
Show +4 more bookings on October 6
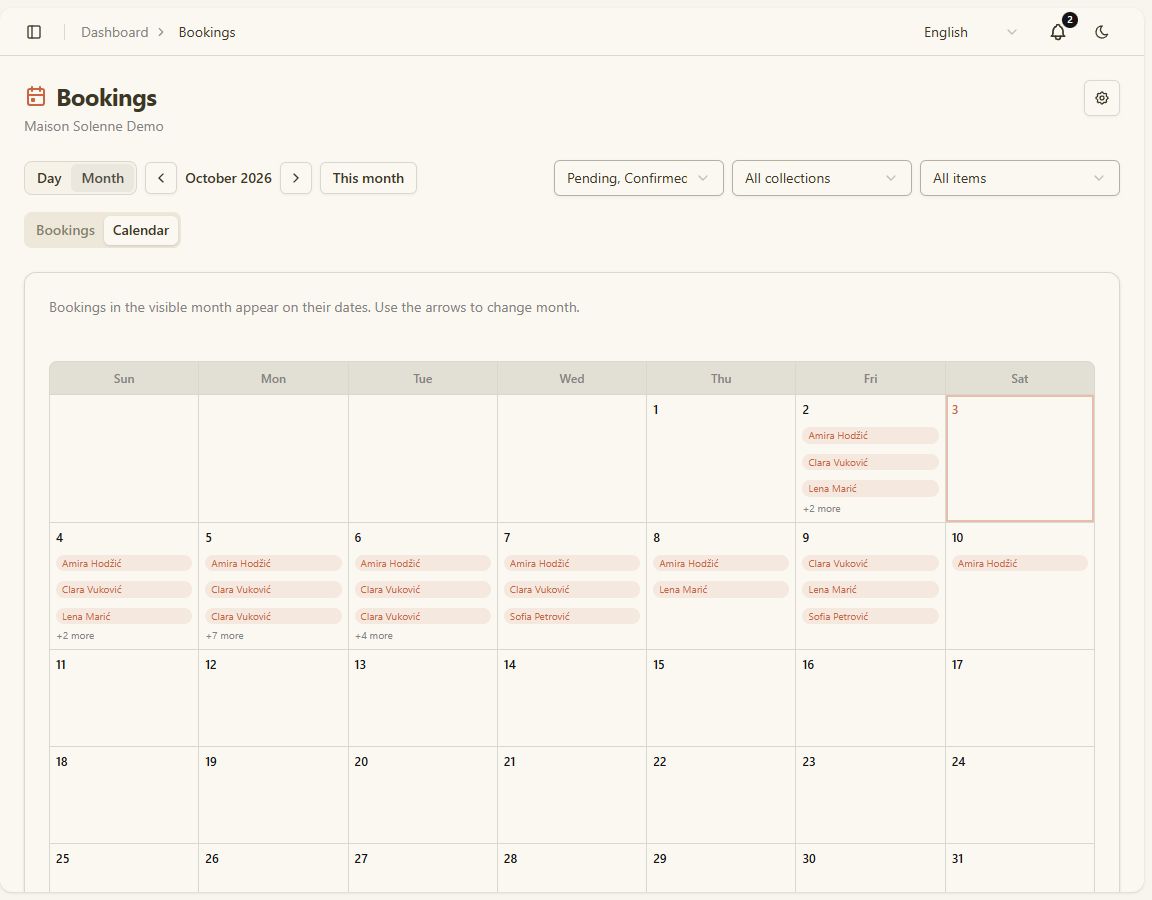pos(373,636)
